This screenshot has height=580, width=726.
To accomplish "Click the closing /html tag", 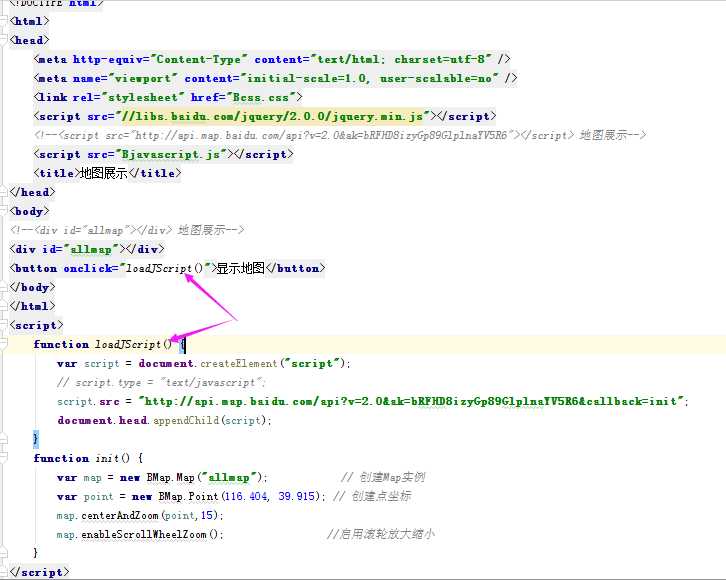I will 32,306.
